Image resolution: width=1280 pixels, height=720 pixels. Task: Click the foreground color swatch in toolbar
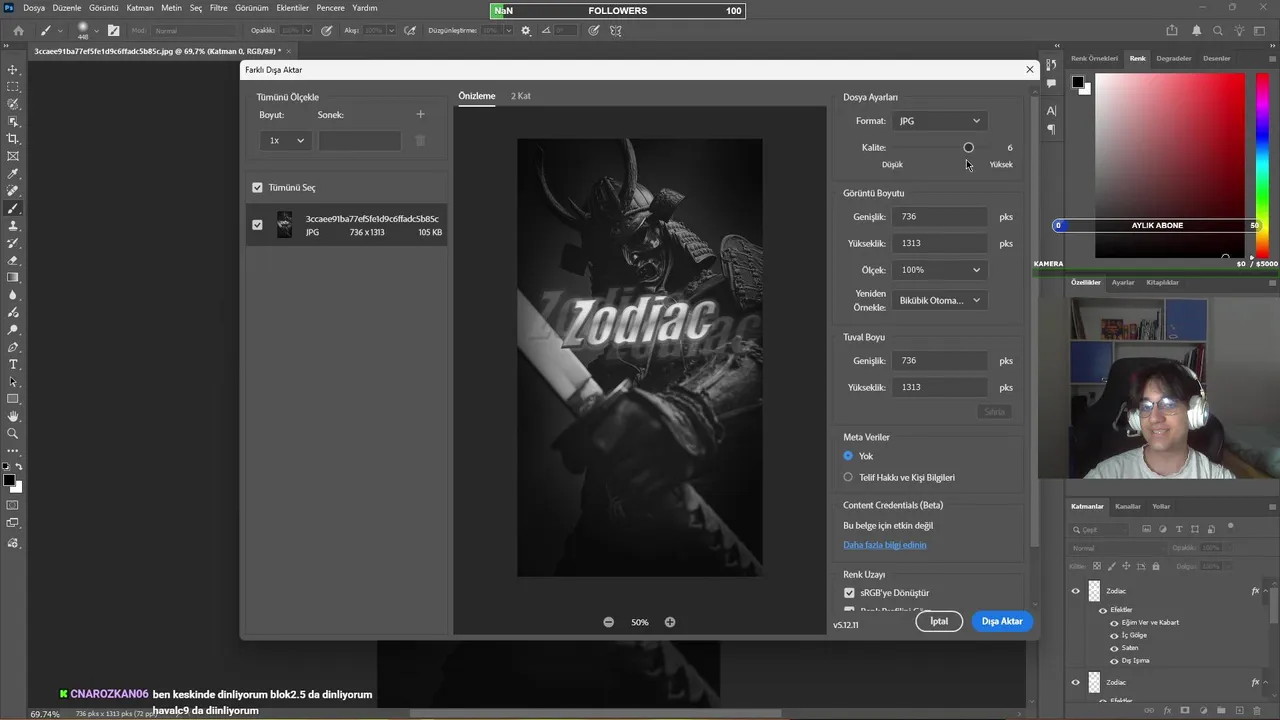[9, 481]
